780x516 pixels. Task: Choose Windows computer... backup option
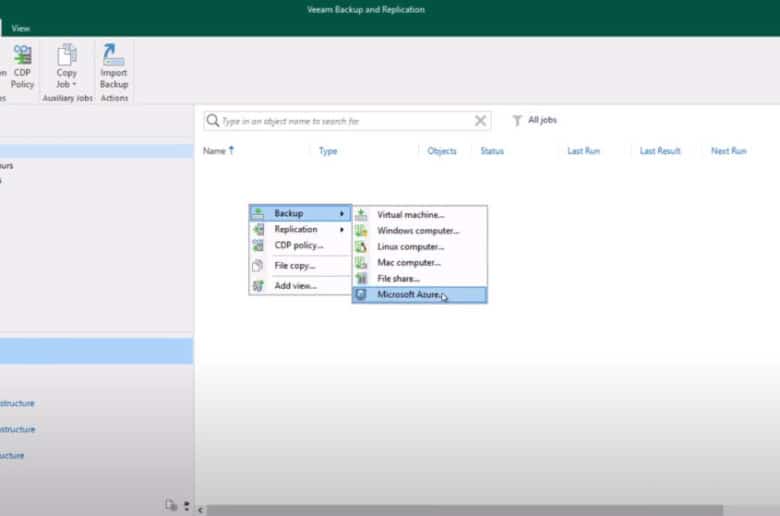coord(420,231)
